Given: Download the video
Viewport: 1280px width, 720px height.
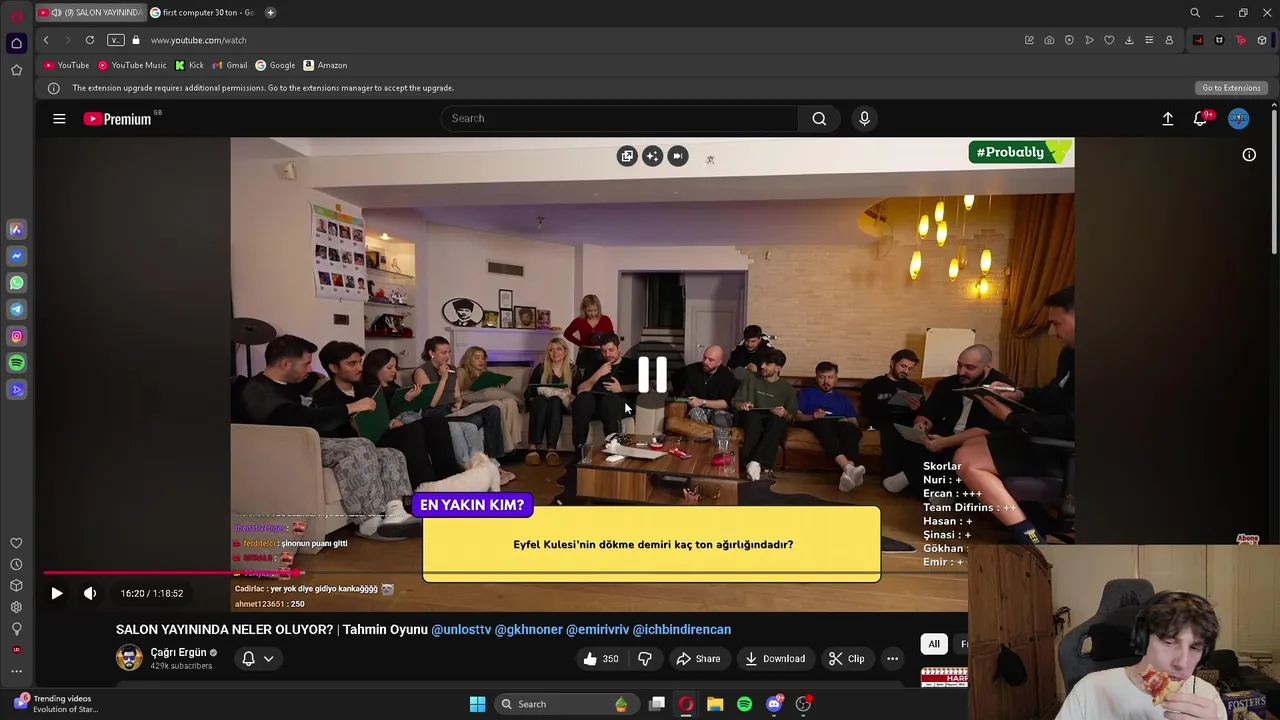Looking at the screenshot, I should (775, 658).
